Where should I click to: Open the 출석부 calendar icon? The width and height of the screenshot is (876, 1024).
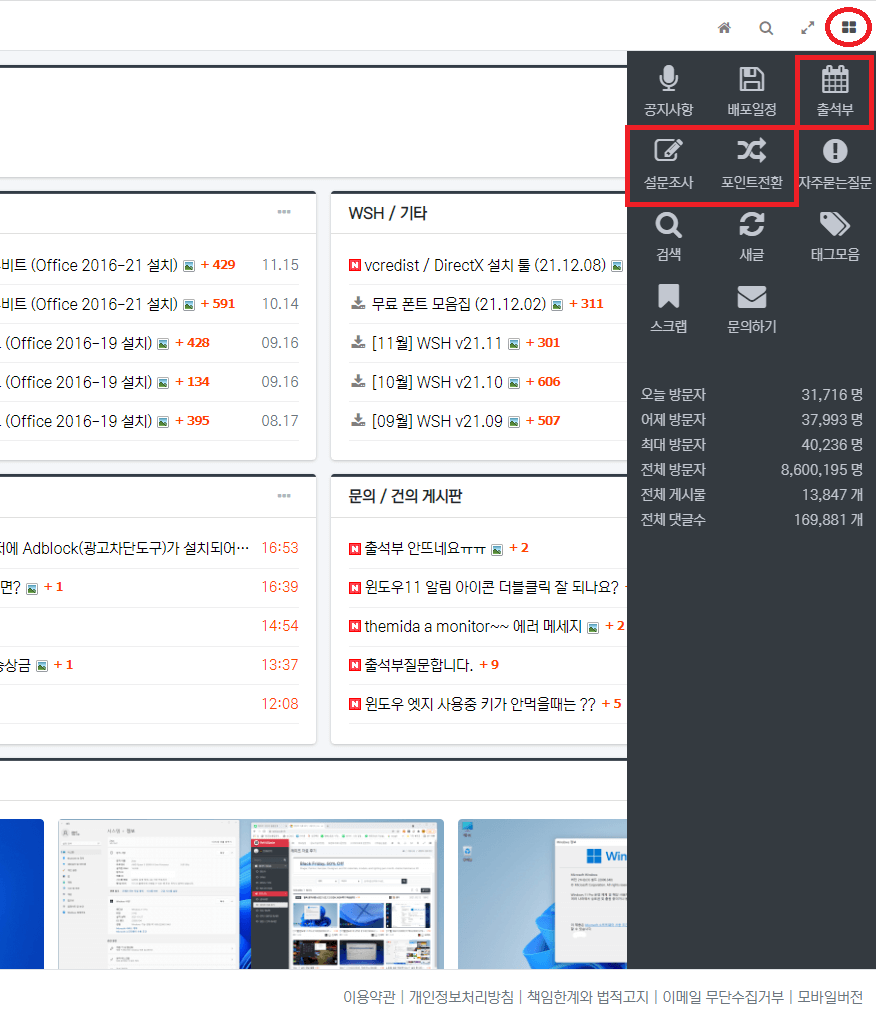(835, 79)
